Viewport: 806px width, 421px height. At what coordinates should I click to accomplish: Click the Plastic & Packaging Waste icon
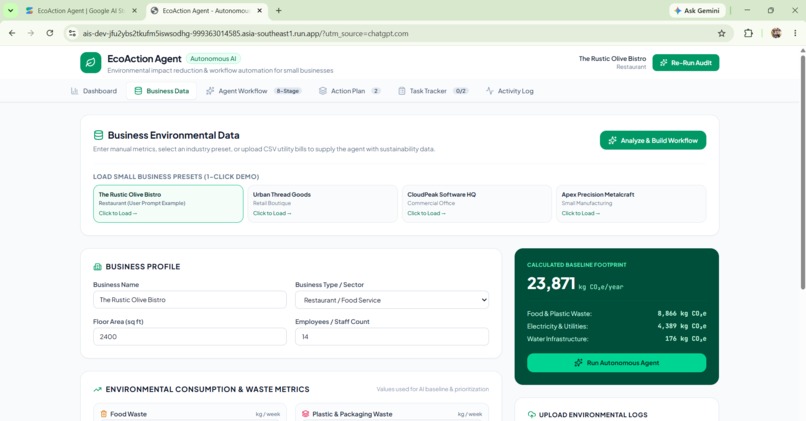tap(305, 414)
